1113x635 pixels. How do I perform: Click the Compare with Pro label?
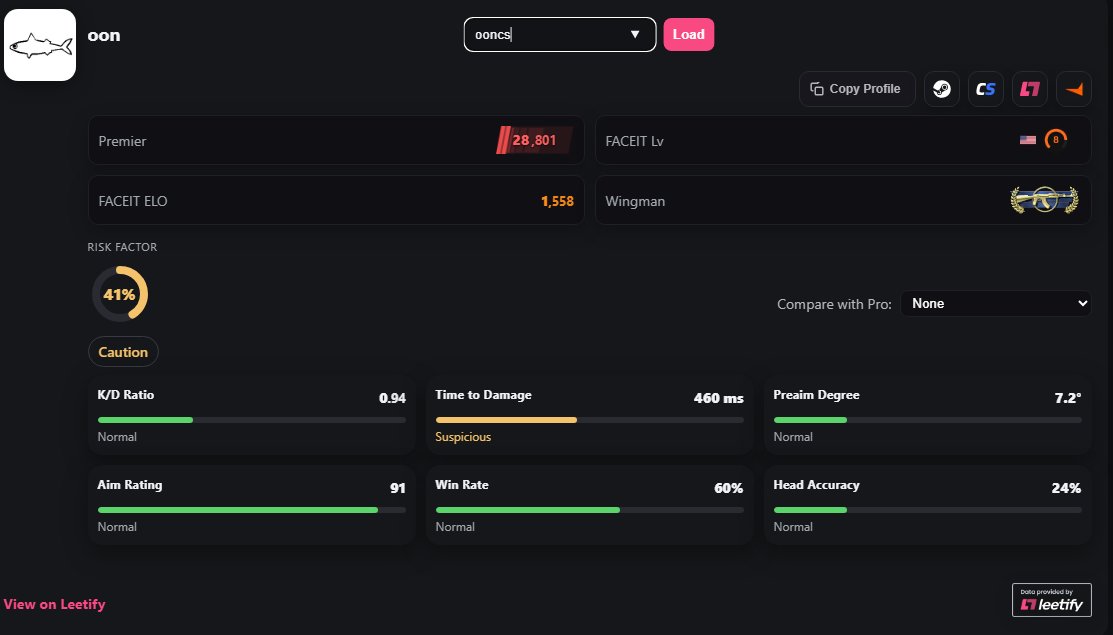pos(834,304)
